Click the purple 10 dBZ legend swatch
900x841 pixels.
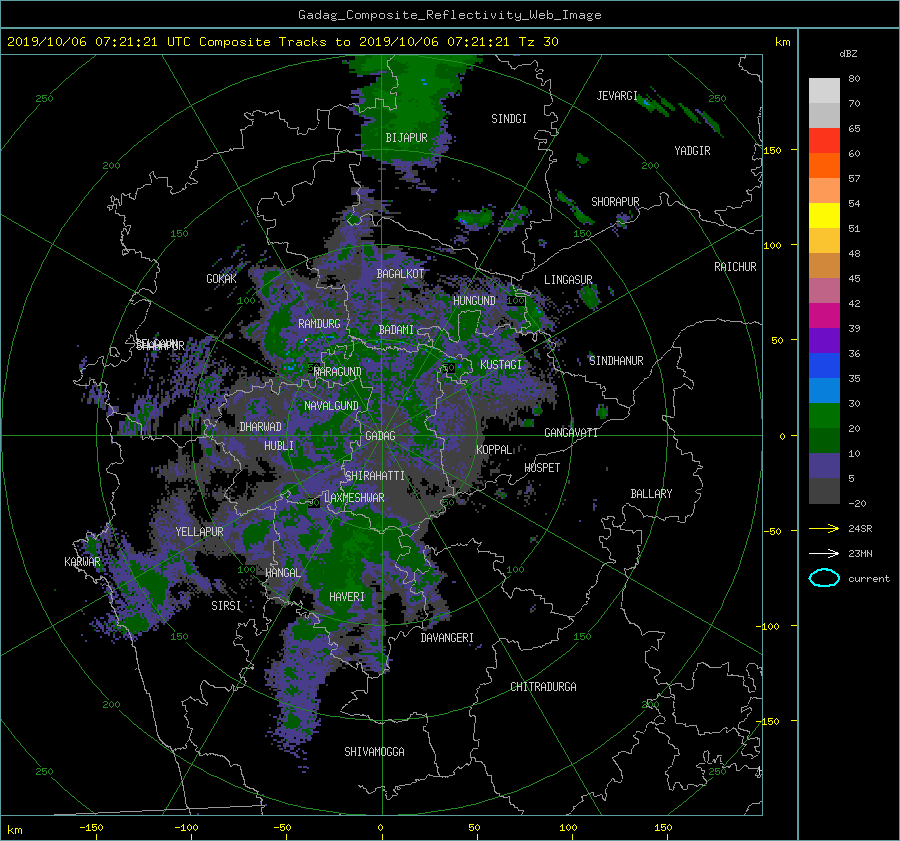click(824, 465)
